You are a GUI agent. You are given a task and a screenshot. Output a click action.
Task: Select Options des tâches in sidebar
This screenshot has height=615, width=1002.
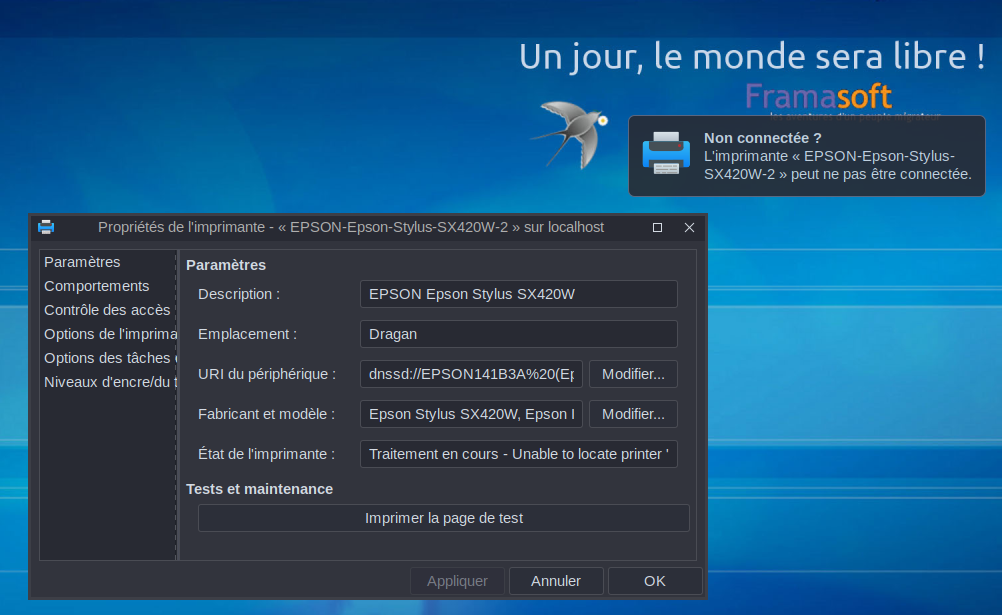[x=110, y=358]
